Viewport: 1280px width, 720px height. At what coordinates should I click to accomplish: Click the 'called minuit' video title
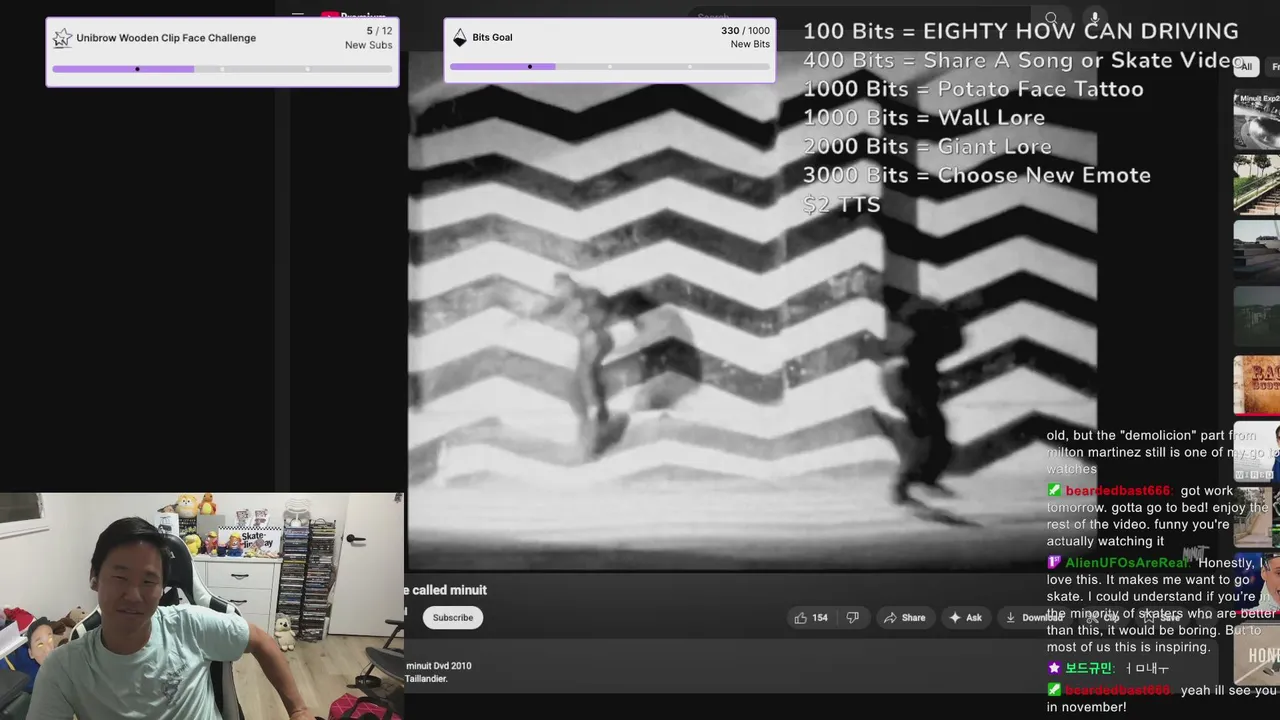446,590
